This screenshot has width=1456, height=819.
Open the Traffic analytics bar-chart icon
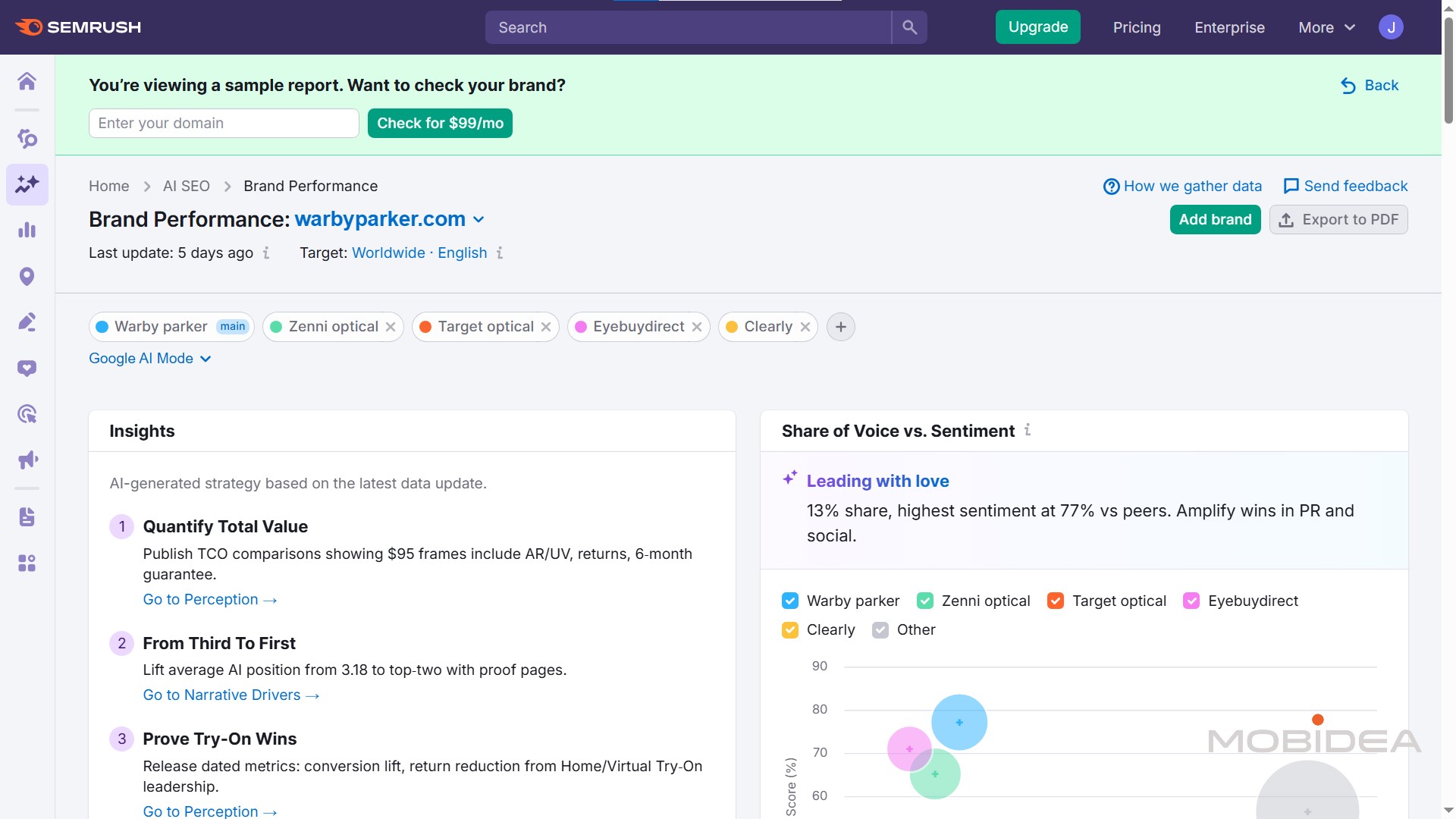click(27, 231)
